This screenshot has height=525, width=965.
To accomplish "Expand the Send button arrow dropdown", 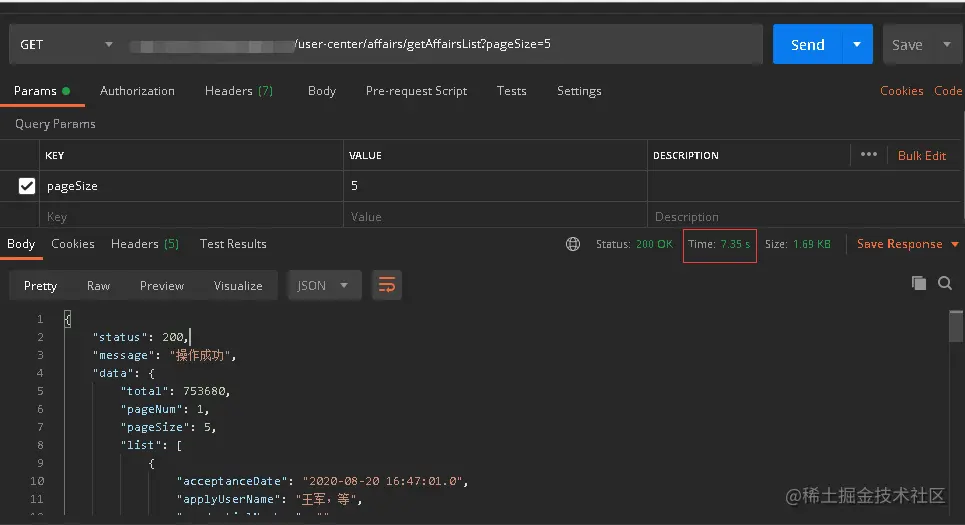I will (x=857, y=44).
